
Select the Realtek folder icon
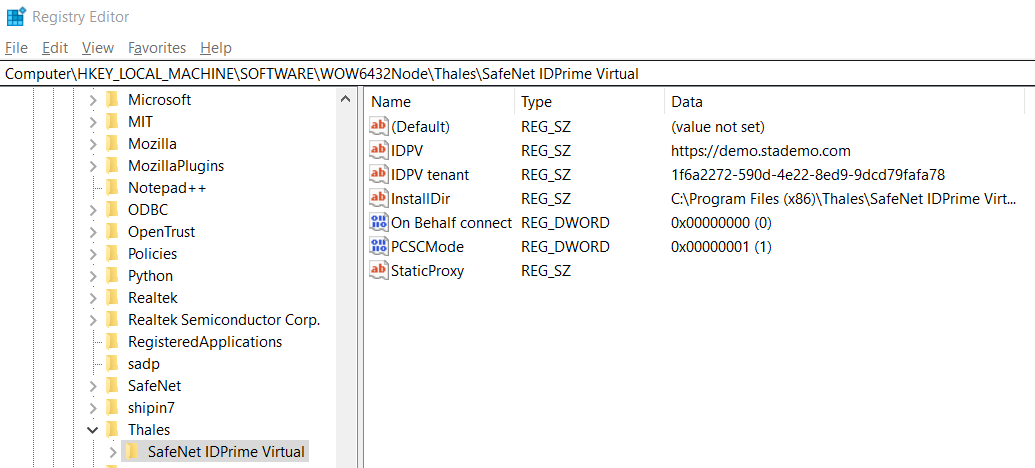tap(112, 298)
